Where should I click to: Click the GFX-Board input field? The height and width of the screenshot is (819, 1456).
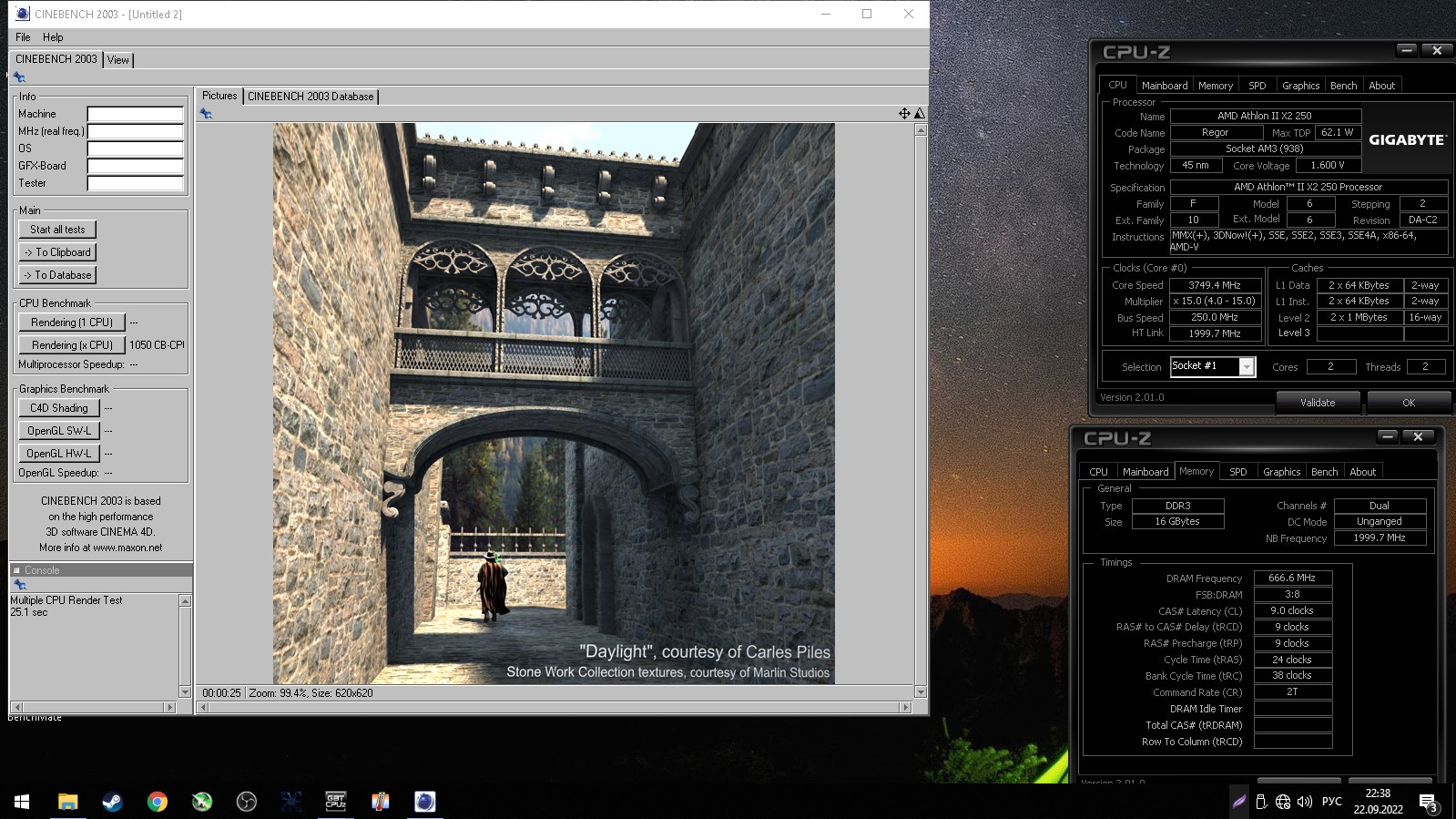[x=135, y=167]
